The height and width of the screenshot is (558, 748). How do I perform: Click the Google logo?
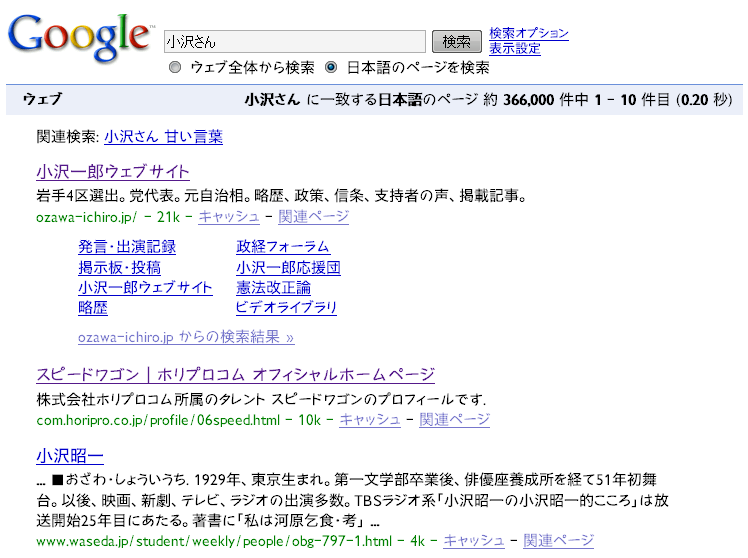tap(80, 37)
